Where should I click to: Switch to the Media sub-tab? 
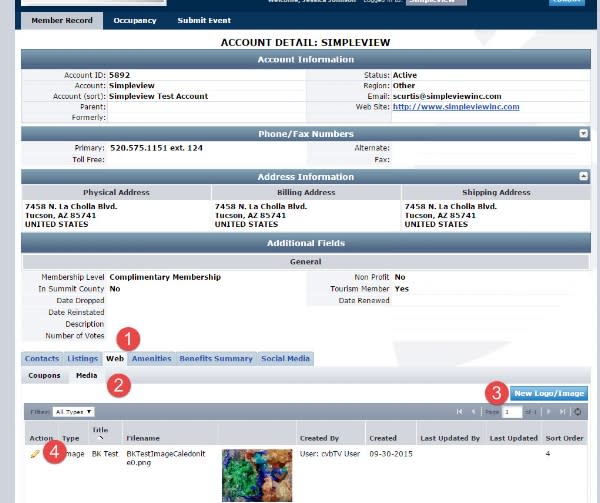tap(86, 375)
